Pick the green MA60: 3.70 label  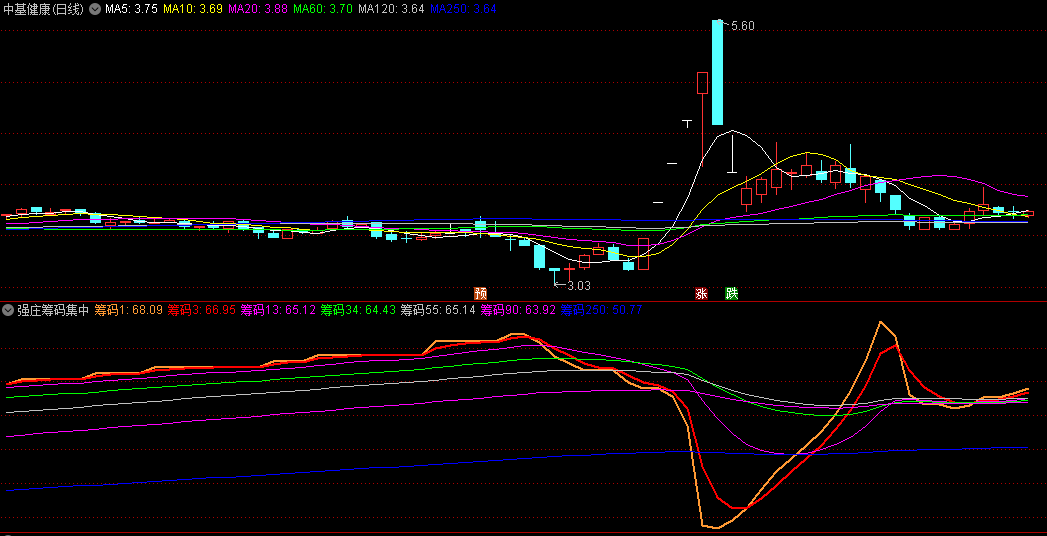[x=322, y=9]
